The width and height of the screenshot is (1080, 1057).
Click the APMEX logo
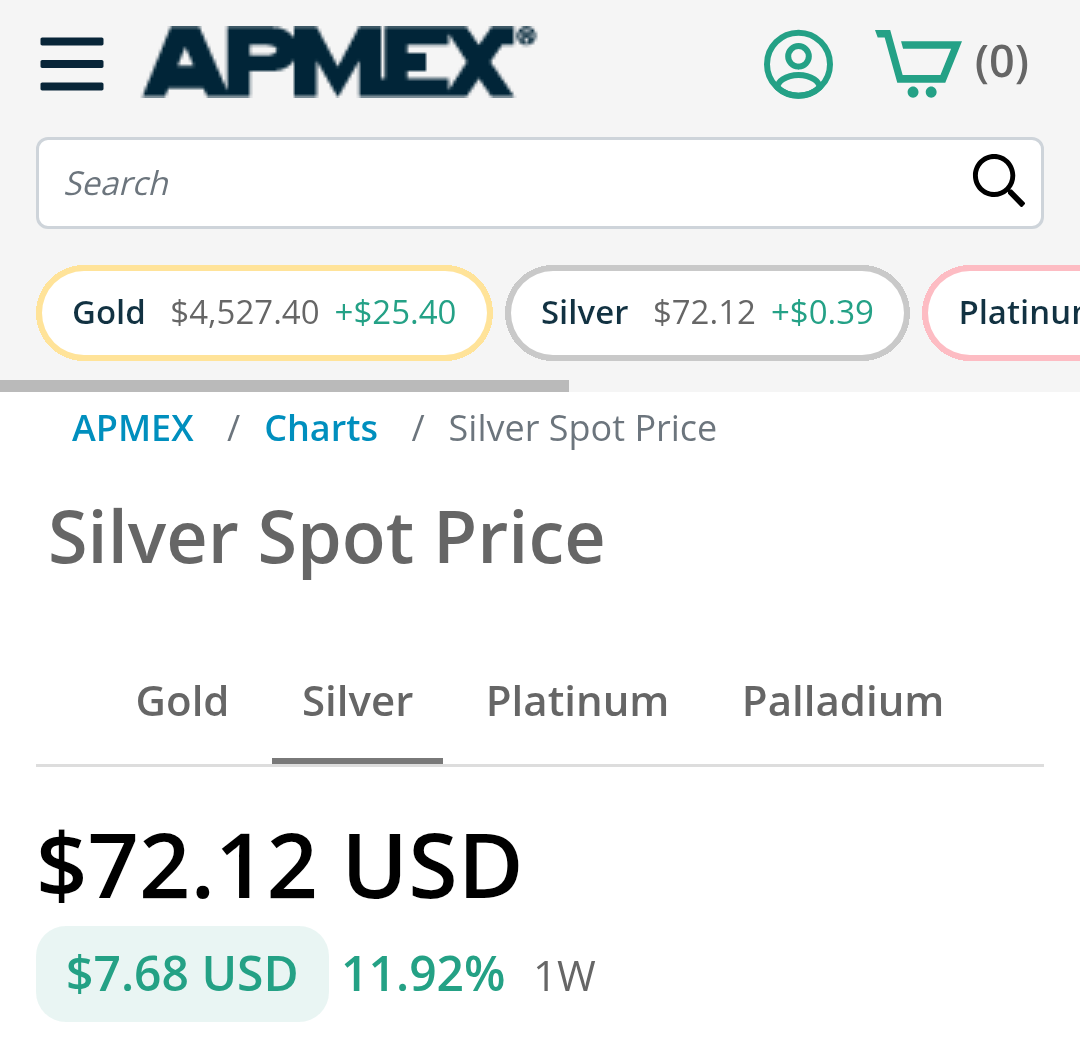(x=338, y=62)
